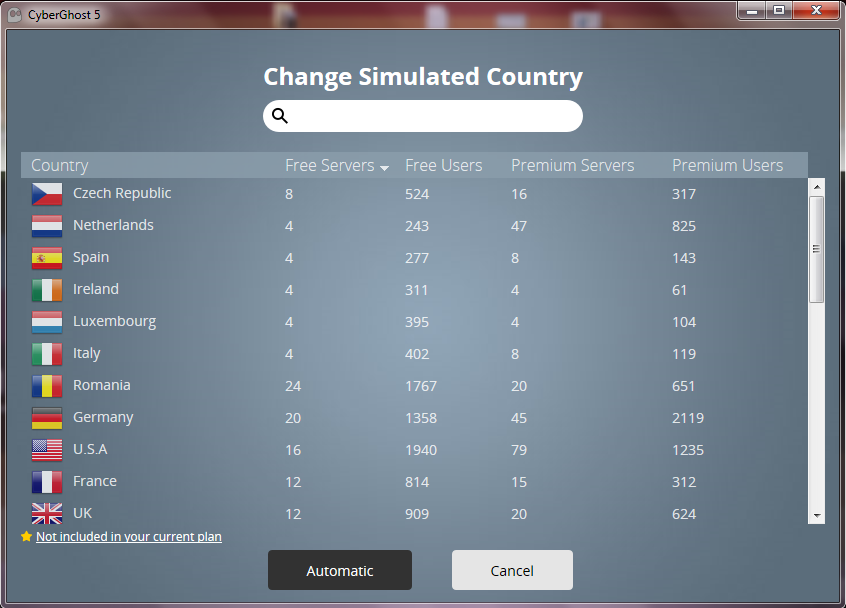This screenshot has width=846, height=608.
Task: Maximize the CyberGhost 5 window
Action: coord(779,10)
